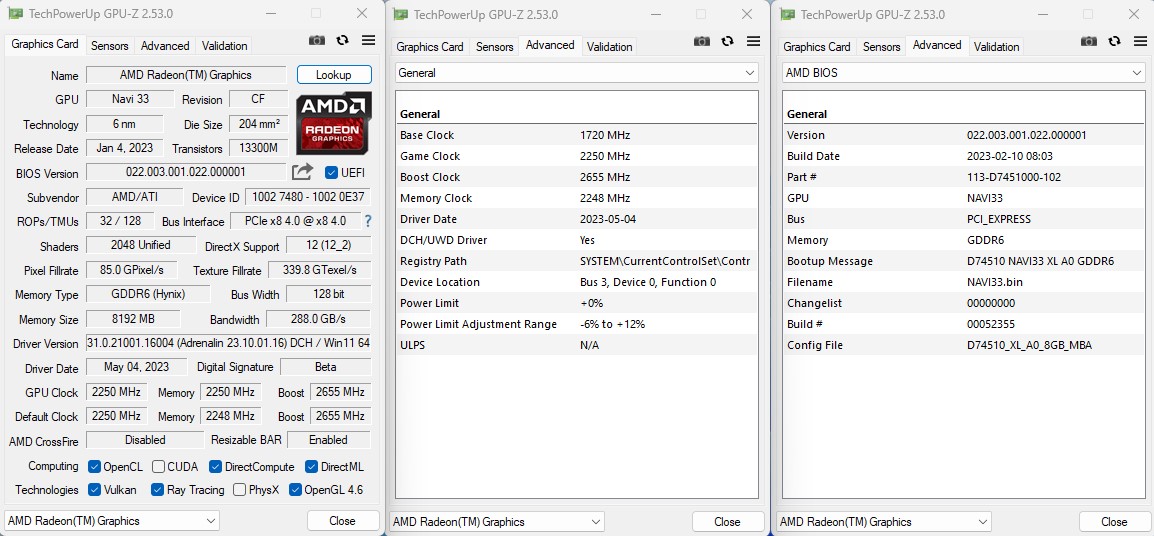Click Close button in right window
1154x536 pixels.
[1114, 521]
